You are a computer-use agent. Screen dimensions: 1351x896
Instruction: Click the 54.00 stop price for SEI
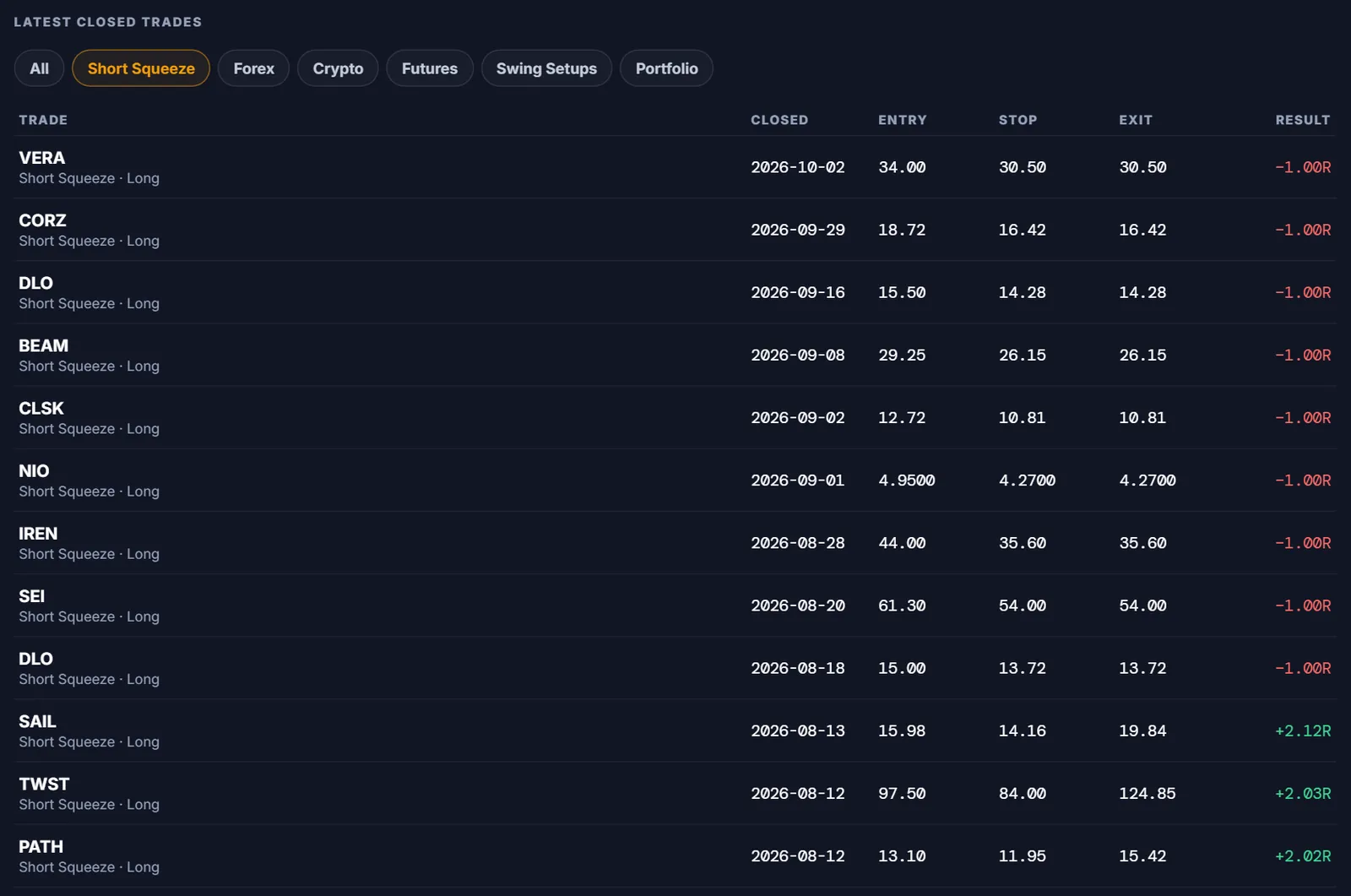tap(1022, 605)
